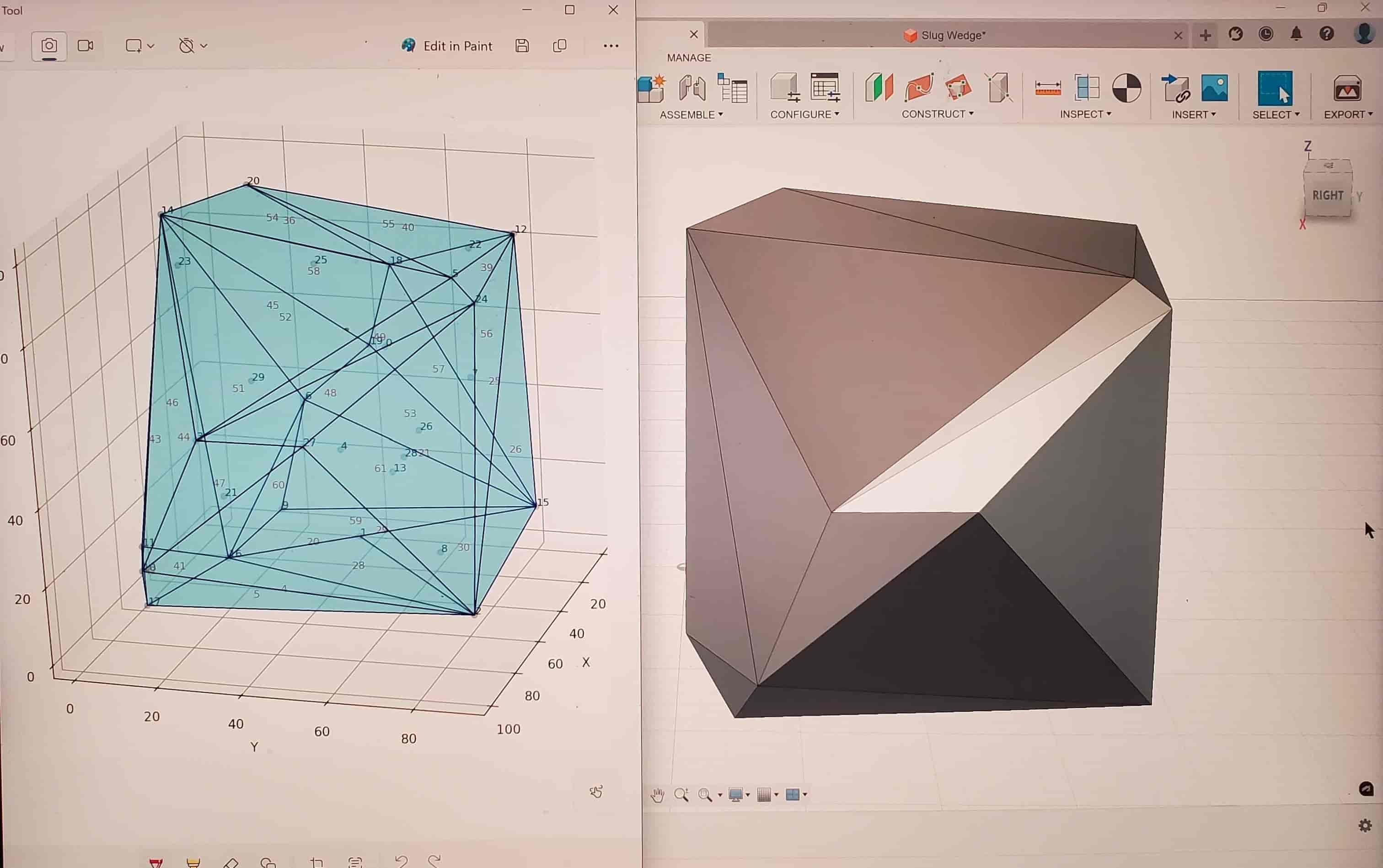Activate the Select tool icon
Image resolution: width=1383 pixels, height=868 pixels.
pyautogui.click(x=1275, y=88)
